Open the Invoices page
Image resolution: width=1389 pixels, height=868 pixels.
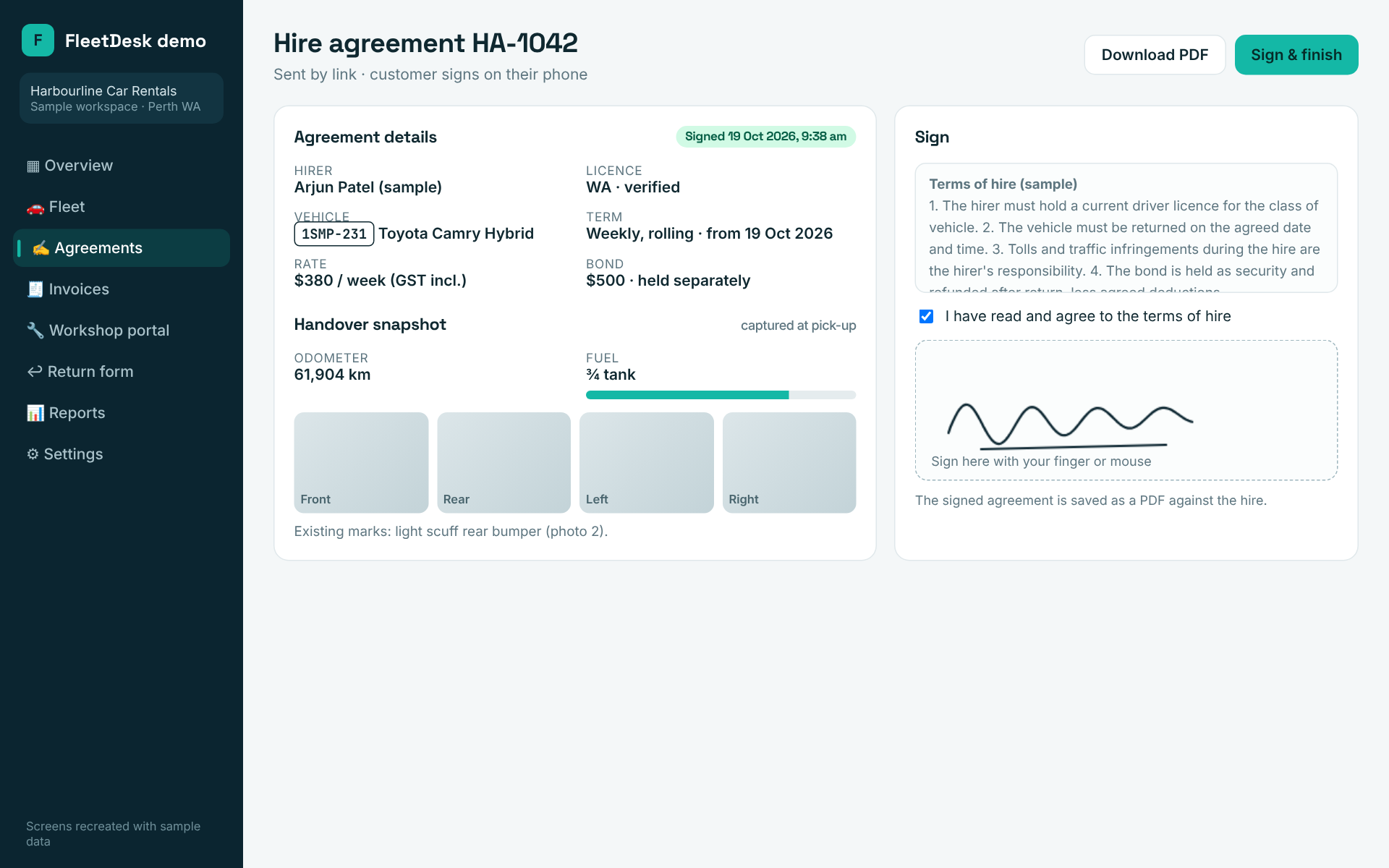[x=122, y=289]
